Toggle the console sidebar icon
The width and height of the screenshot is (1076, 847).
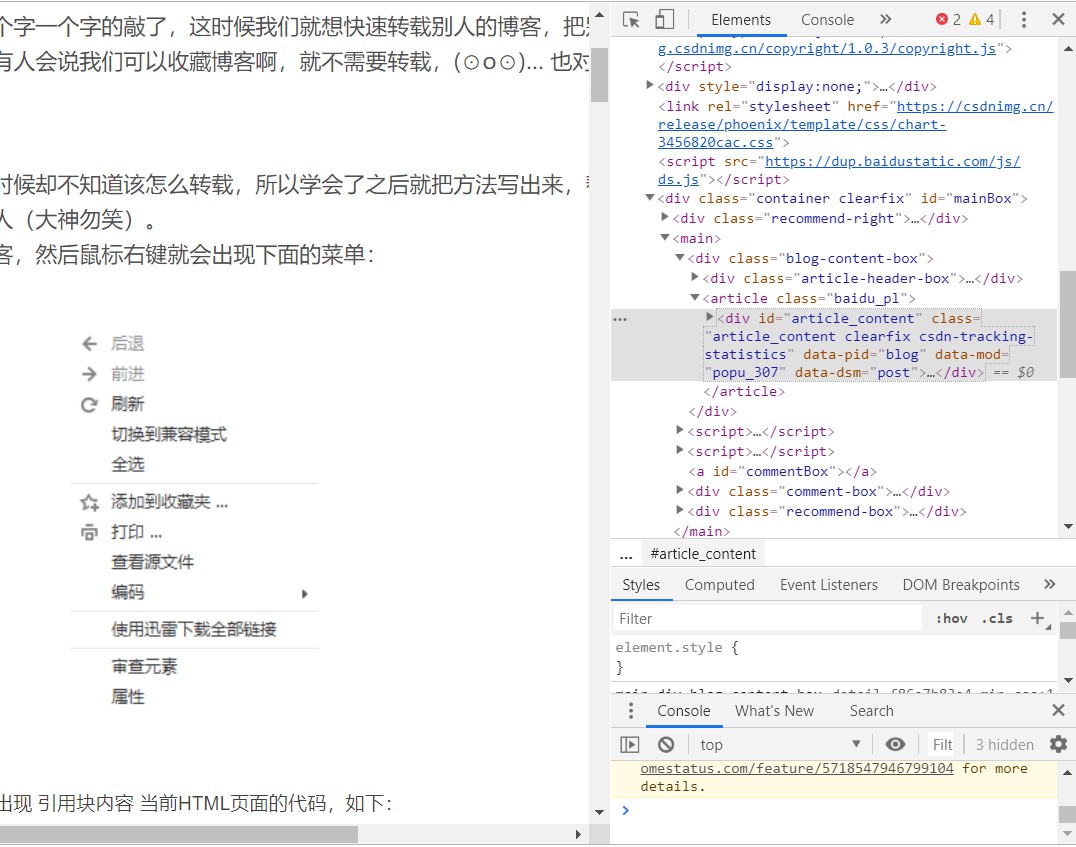point(629,745)
